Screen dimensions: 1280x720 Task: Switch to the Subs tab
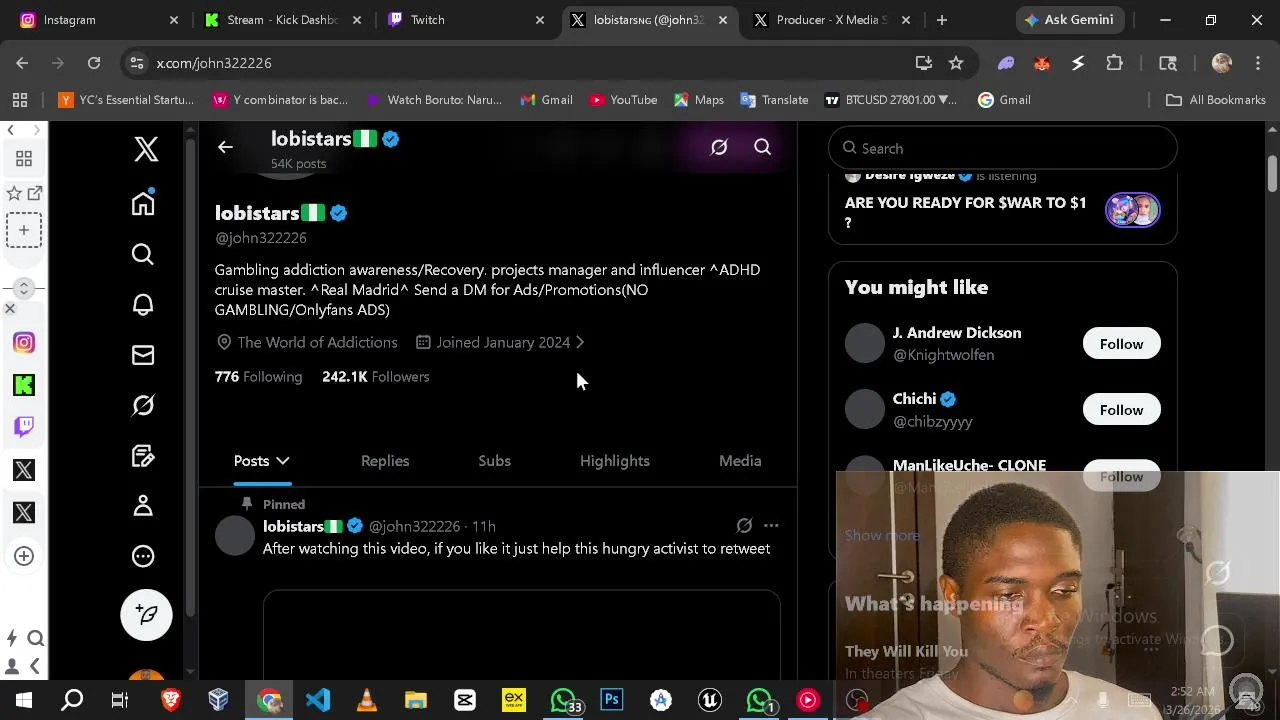point(494,461)
